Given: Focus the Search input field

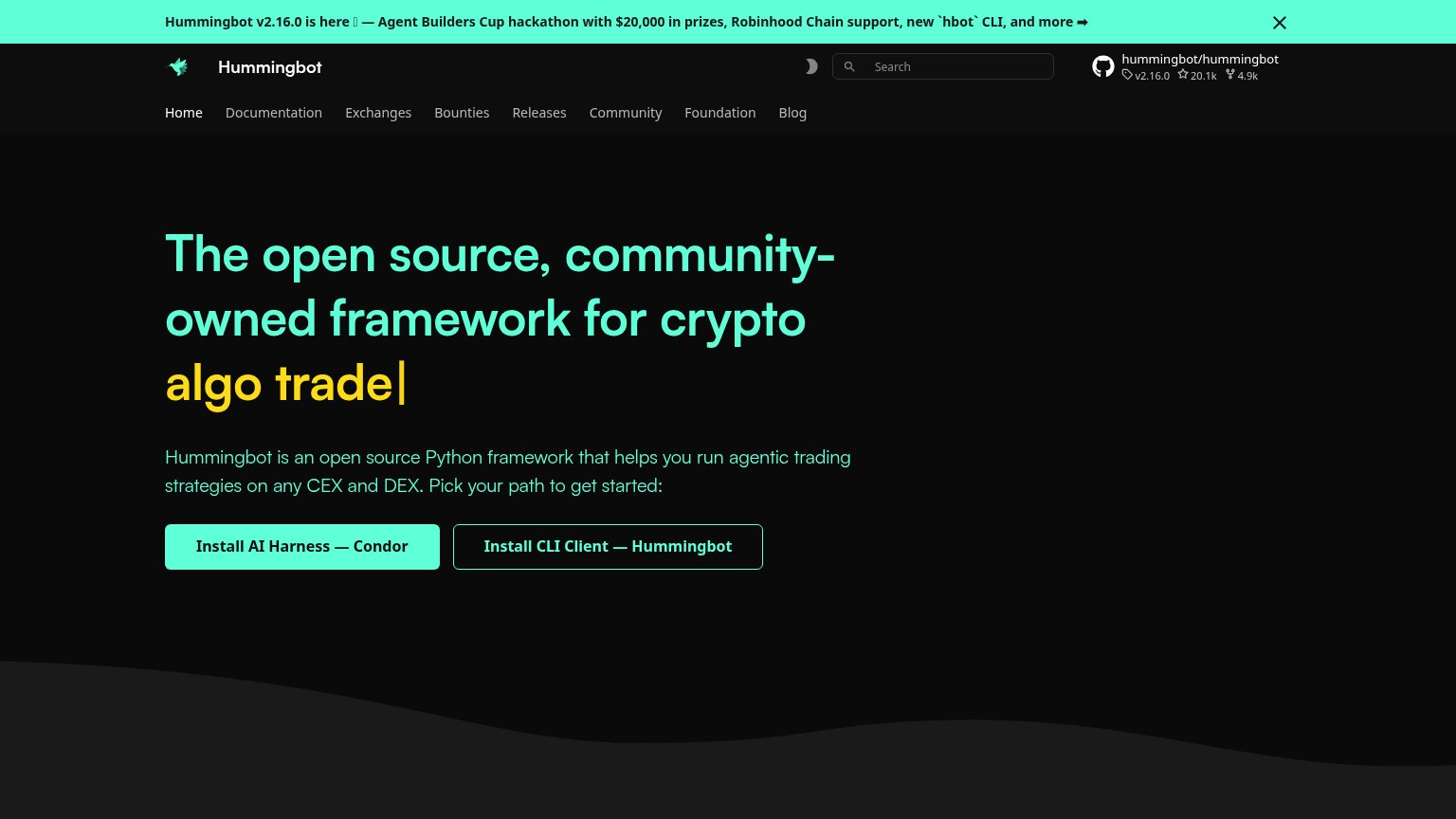Looking at the screenshot, I should point(943,66).
